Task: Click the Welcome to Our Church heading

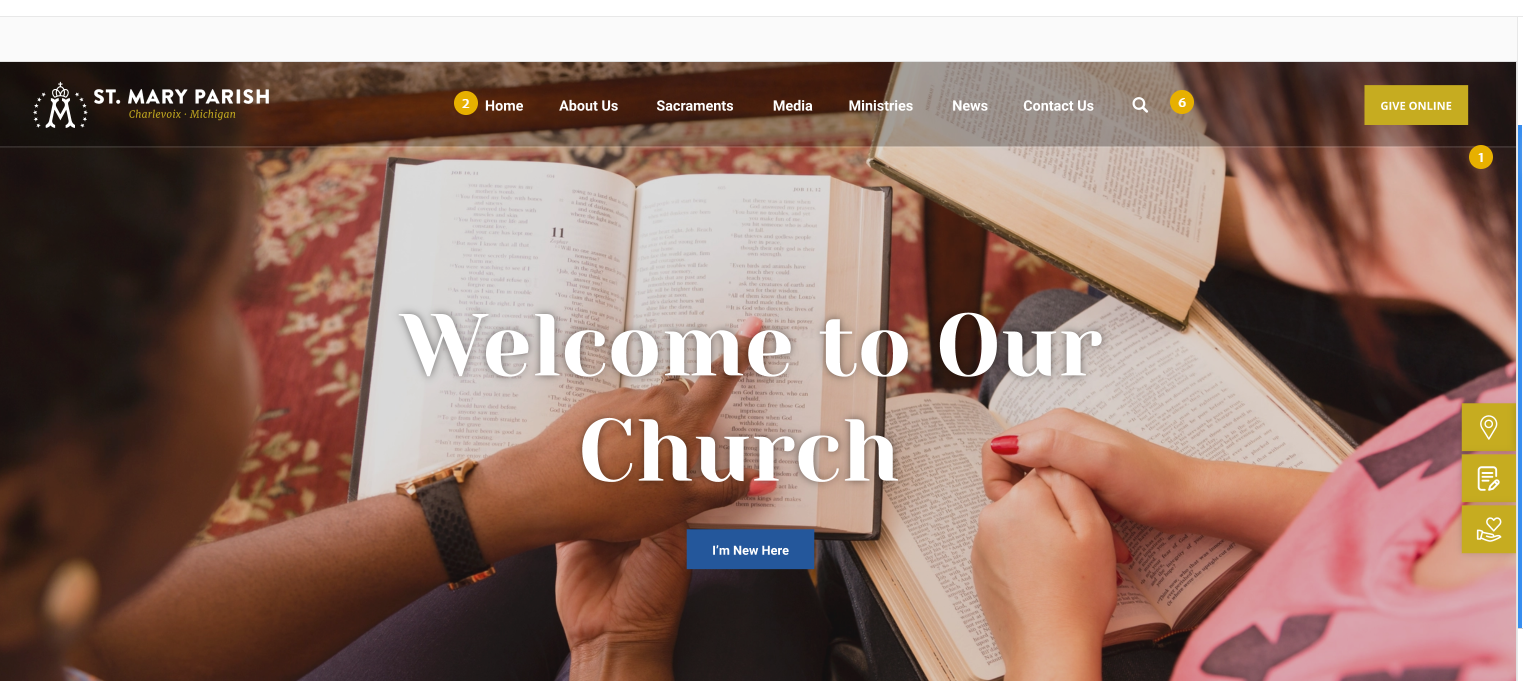Action: click(x=751, y=398)
